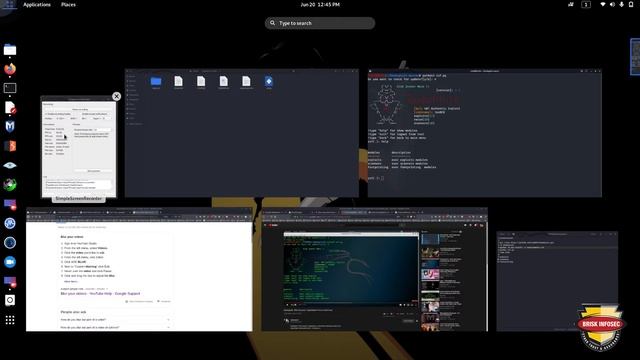The image size is (640, 360).
Task: Select the YouTube video browser window thumbnail
Action: pyautogui.click(x=375, y=269)
